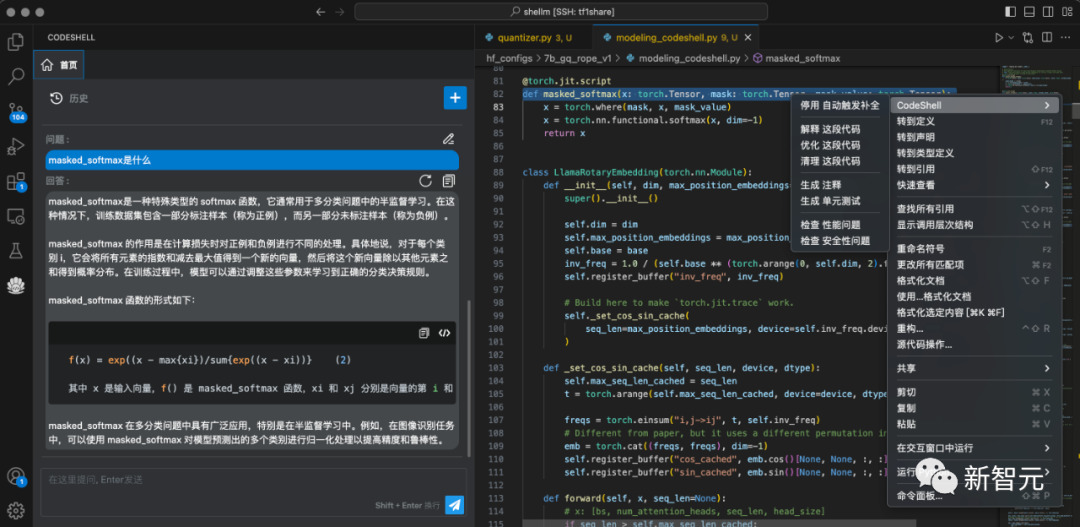Click the blue plus new-chat button
Viewport: 1080px width, 527px height.
[455, 98]
